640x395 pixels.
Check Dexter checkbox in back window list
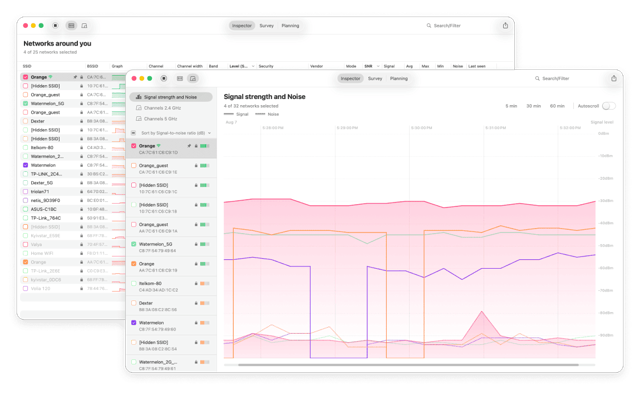pos(25,121)
